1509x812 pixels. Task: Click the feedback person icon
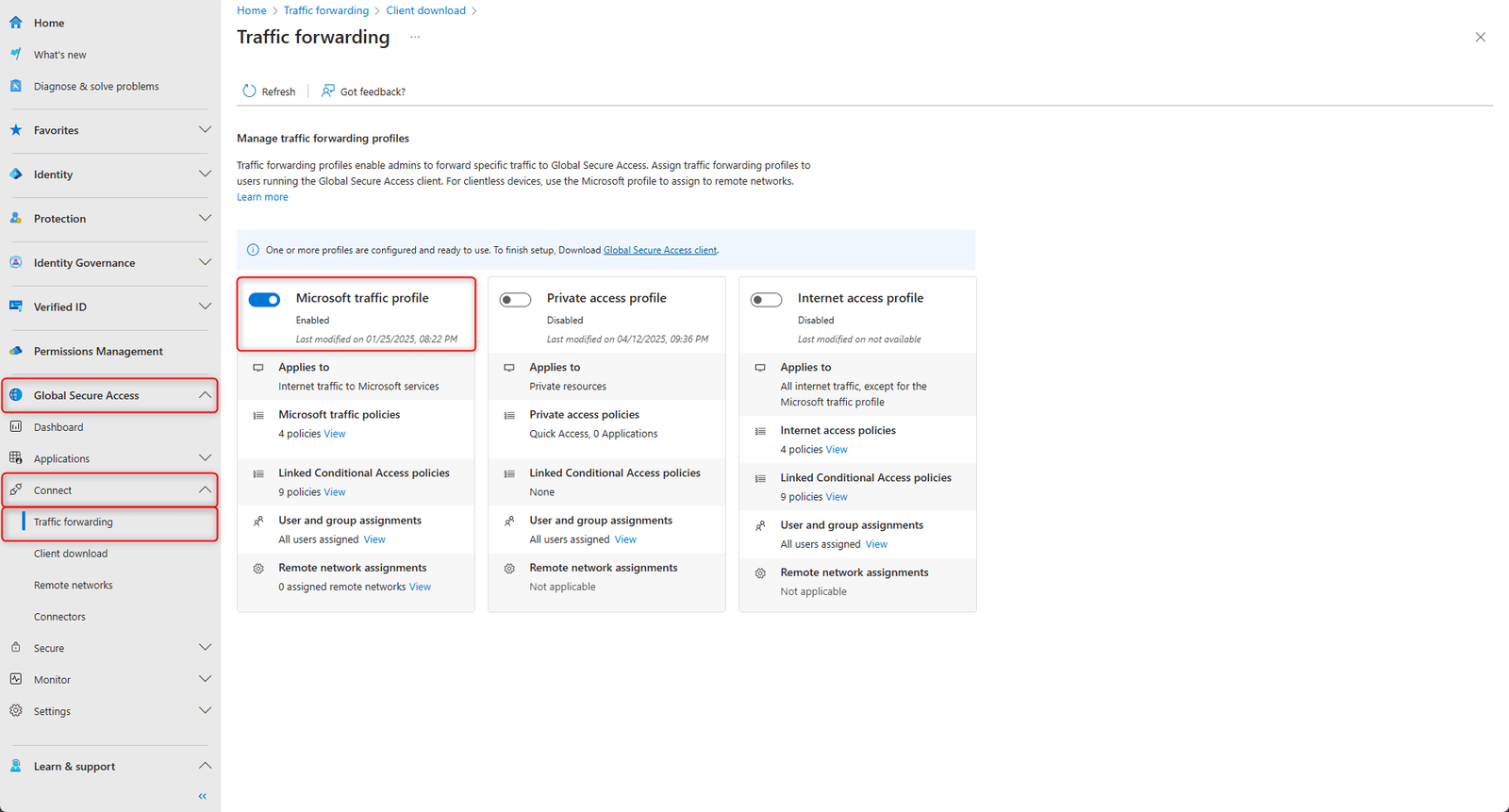[x=327, y=91]
